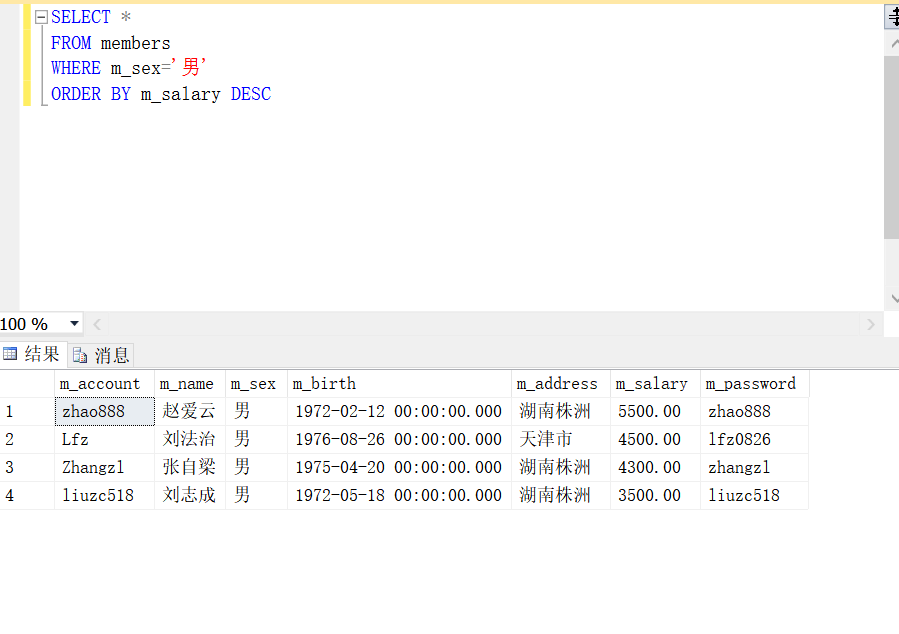899x634 pixels.
Task: Select the m_password column header
Action: coord(755,383)
